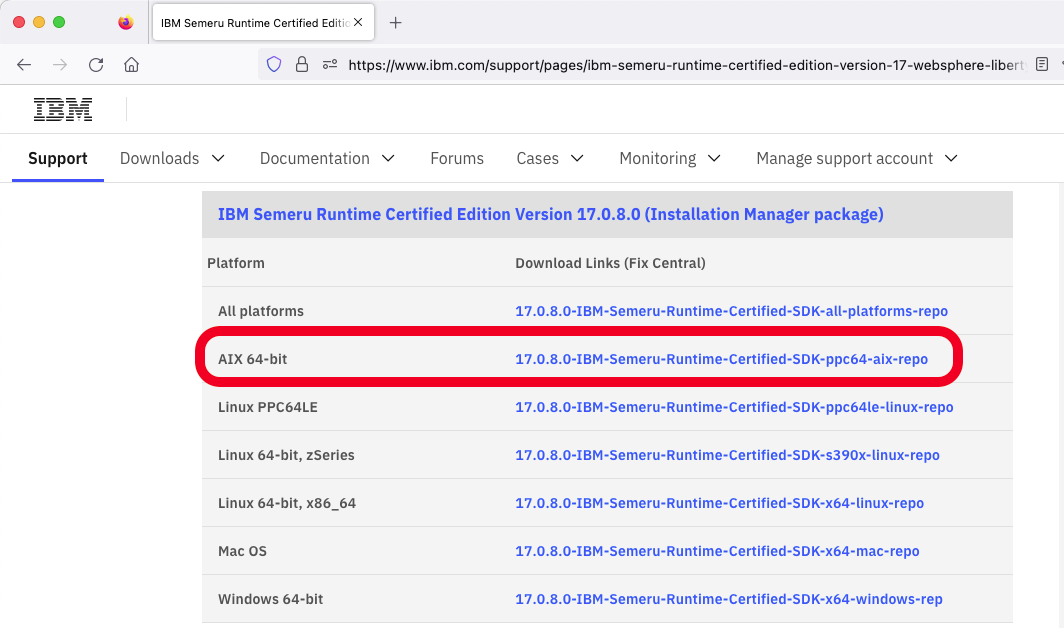1064x628 pixels.
Task: Click the site permissions icon in address bar
Action: [328, 64]
